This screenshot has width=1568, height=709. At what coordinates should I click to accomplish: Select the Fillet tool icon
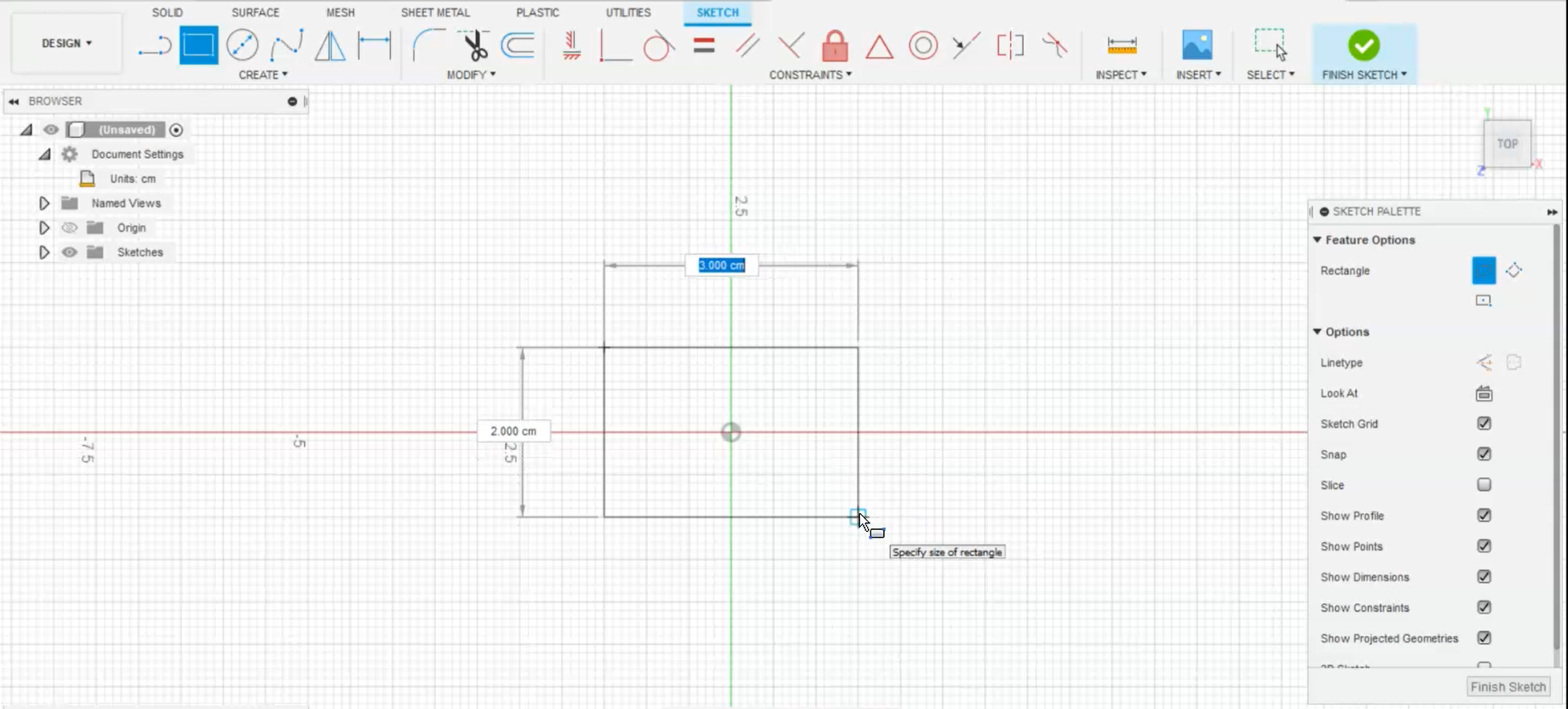click(428, 45)
